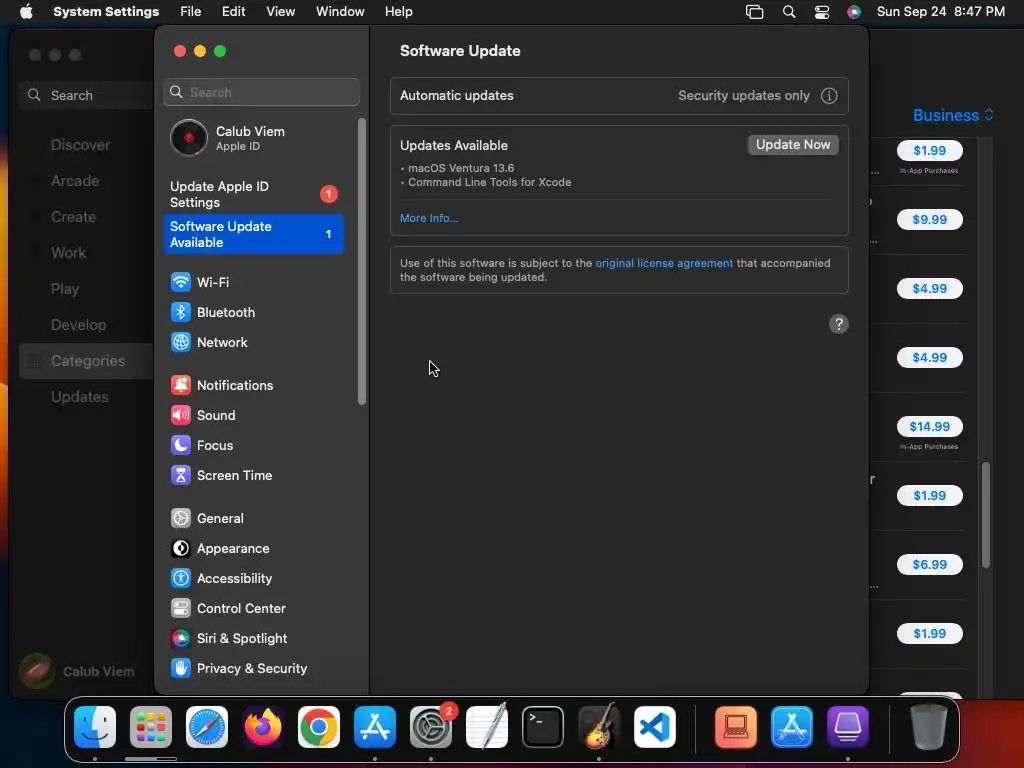
Task: Open Bluetooth settings pane
Action: (213, 312)
